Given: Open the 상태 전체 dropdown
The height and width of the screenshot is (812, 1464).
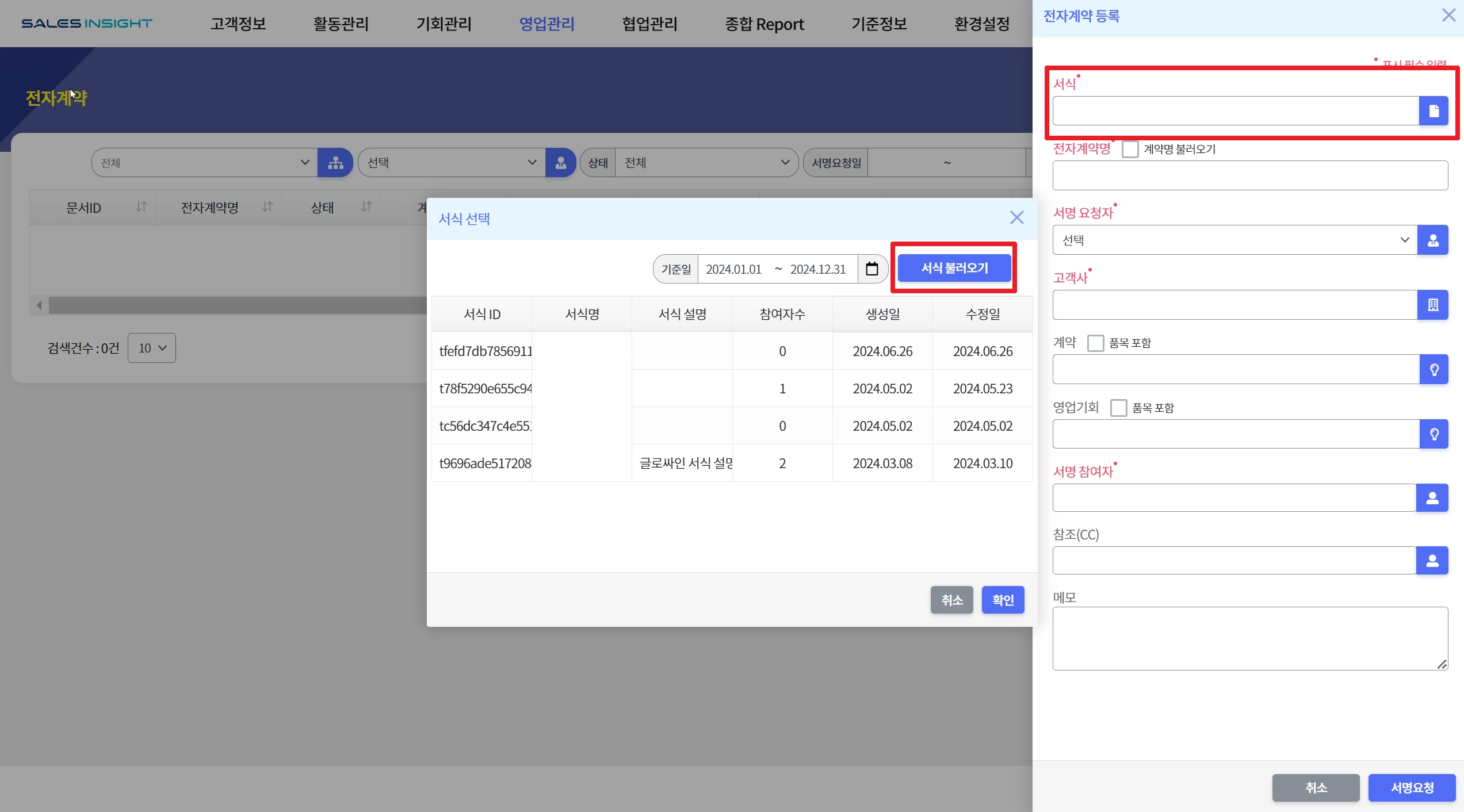Looking at the screenshot, I should 706,163.
